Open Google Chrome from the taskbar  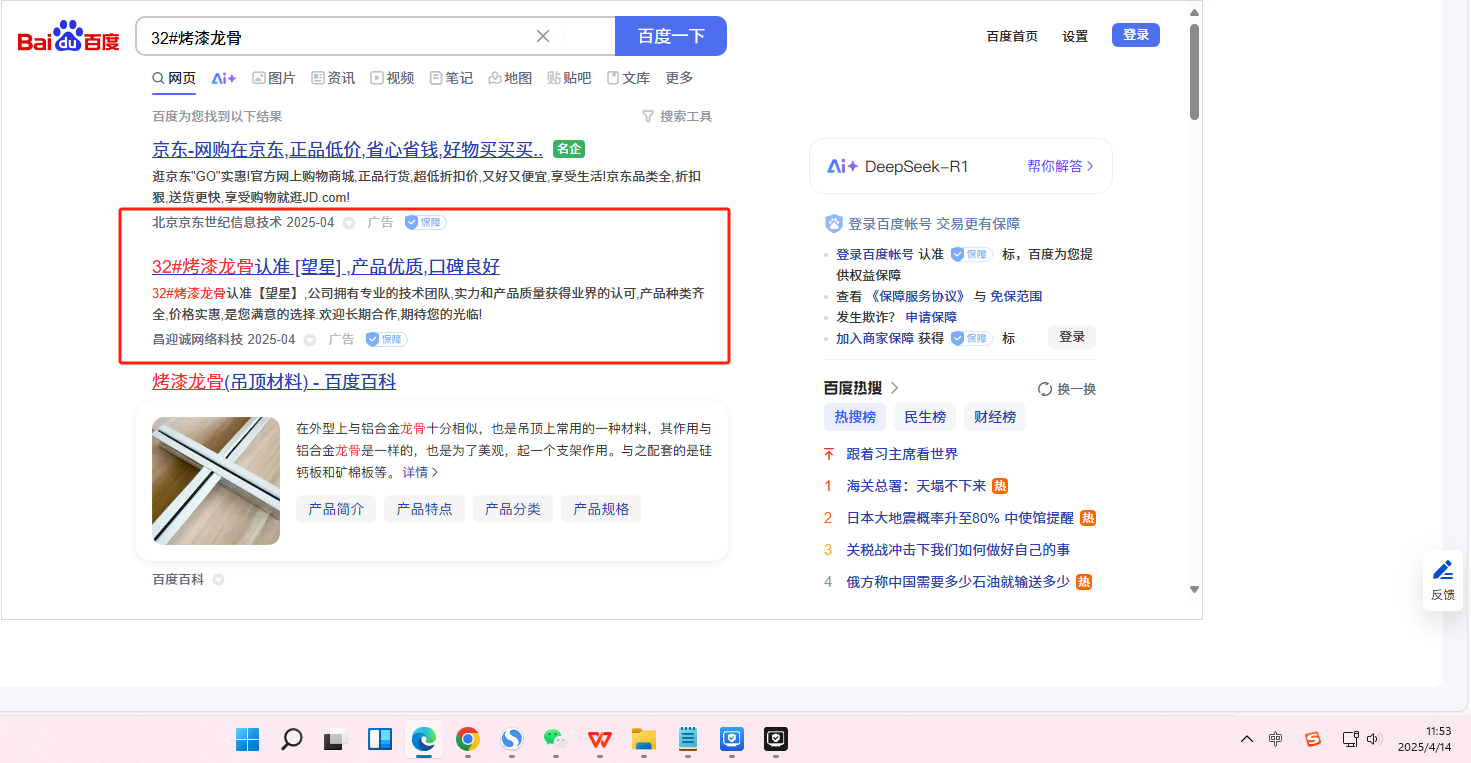point(467,739)
